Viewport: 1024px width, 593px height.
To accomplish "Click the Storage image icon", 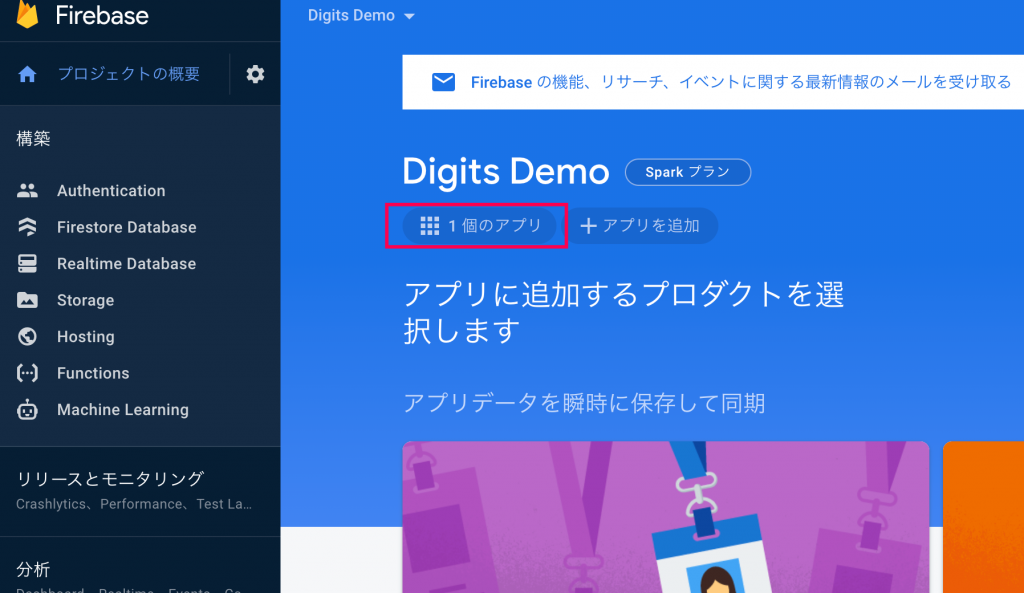I will [27, 300].
